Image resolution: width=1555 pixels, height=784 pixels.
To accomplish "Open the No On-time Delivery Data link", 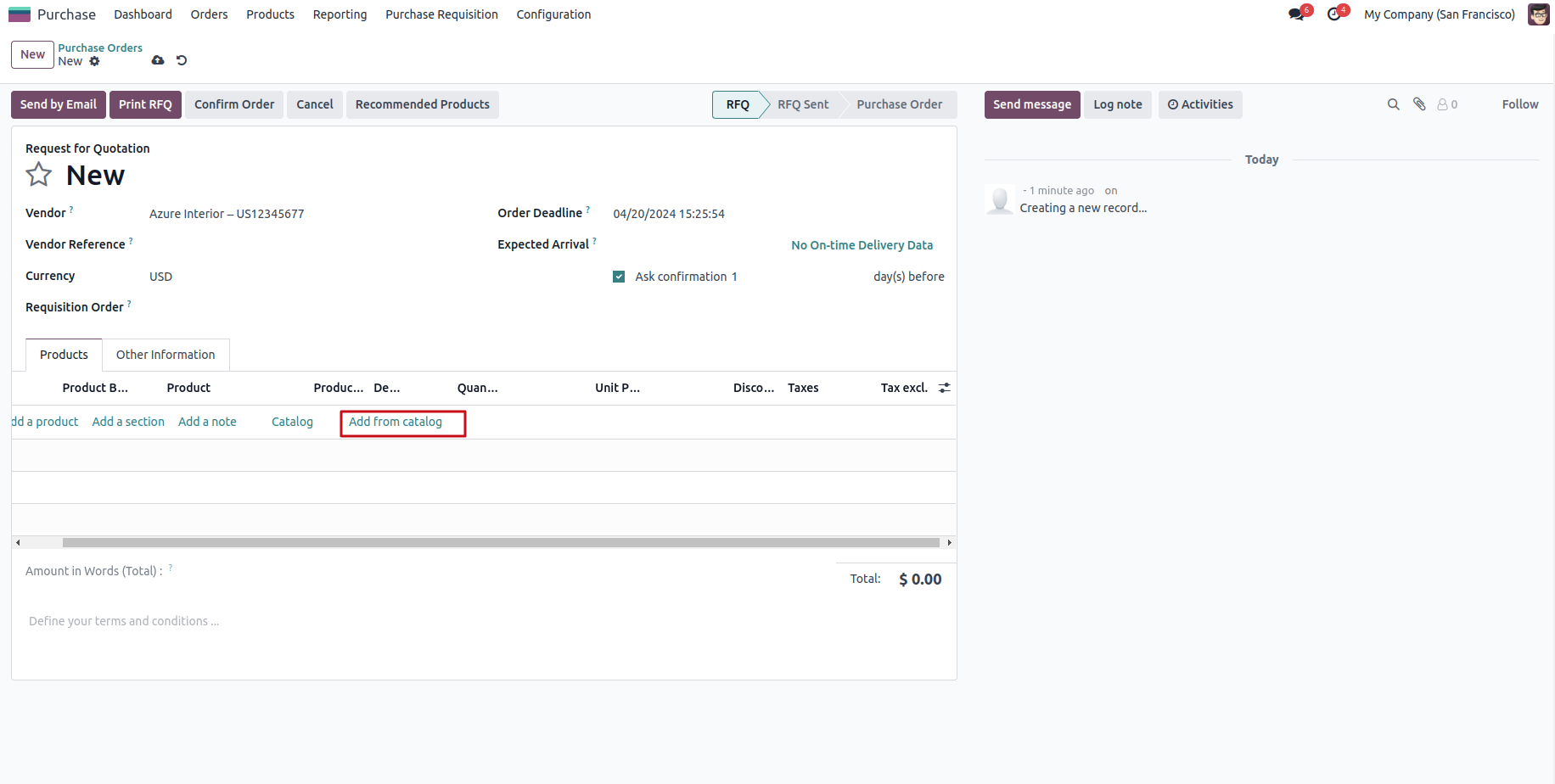I will [x=862, y=245].
